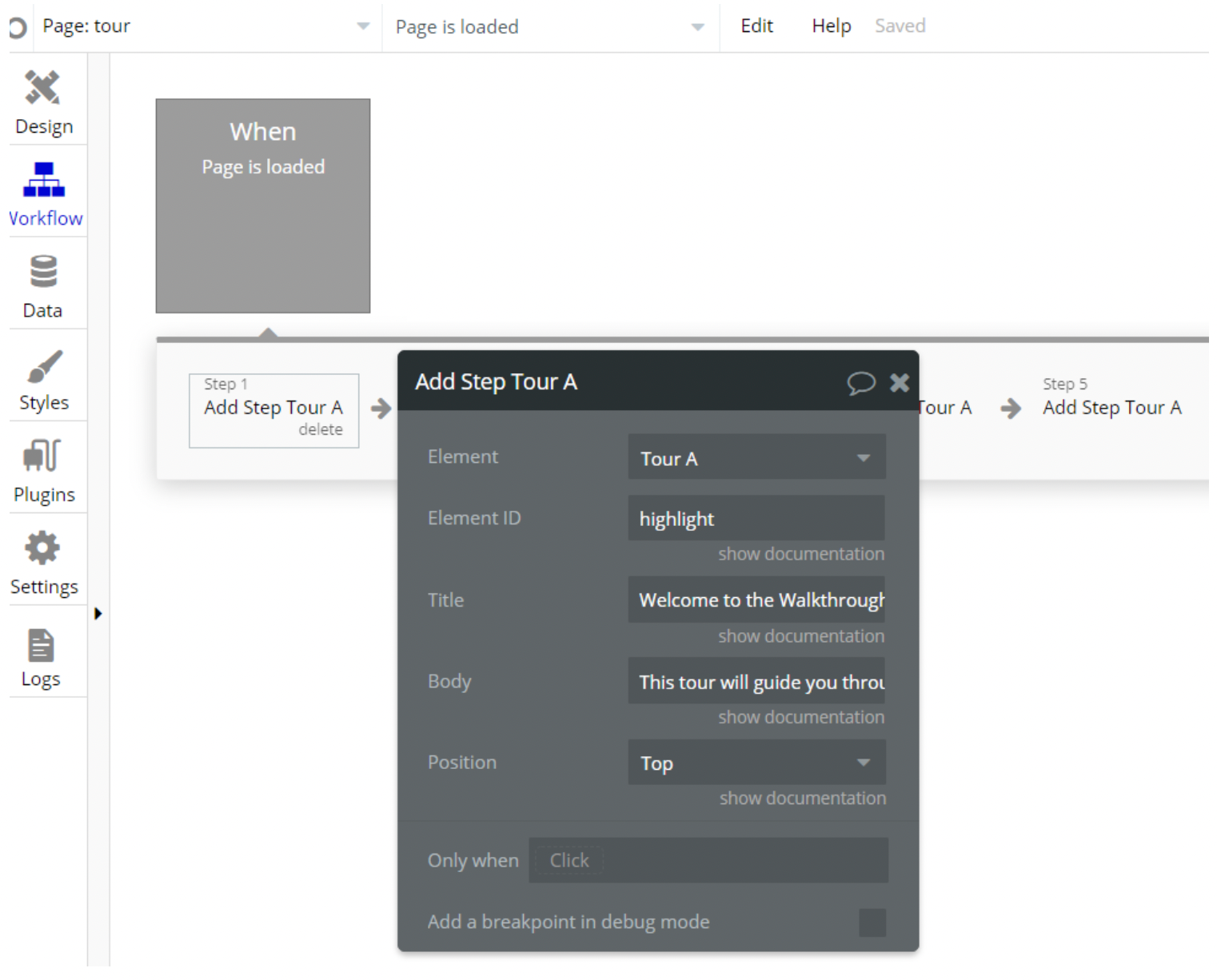Click the Title input field

click(756, 600)
